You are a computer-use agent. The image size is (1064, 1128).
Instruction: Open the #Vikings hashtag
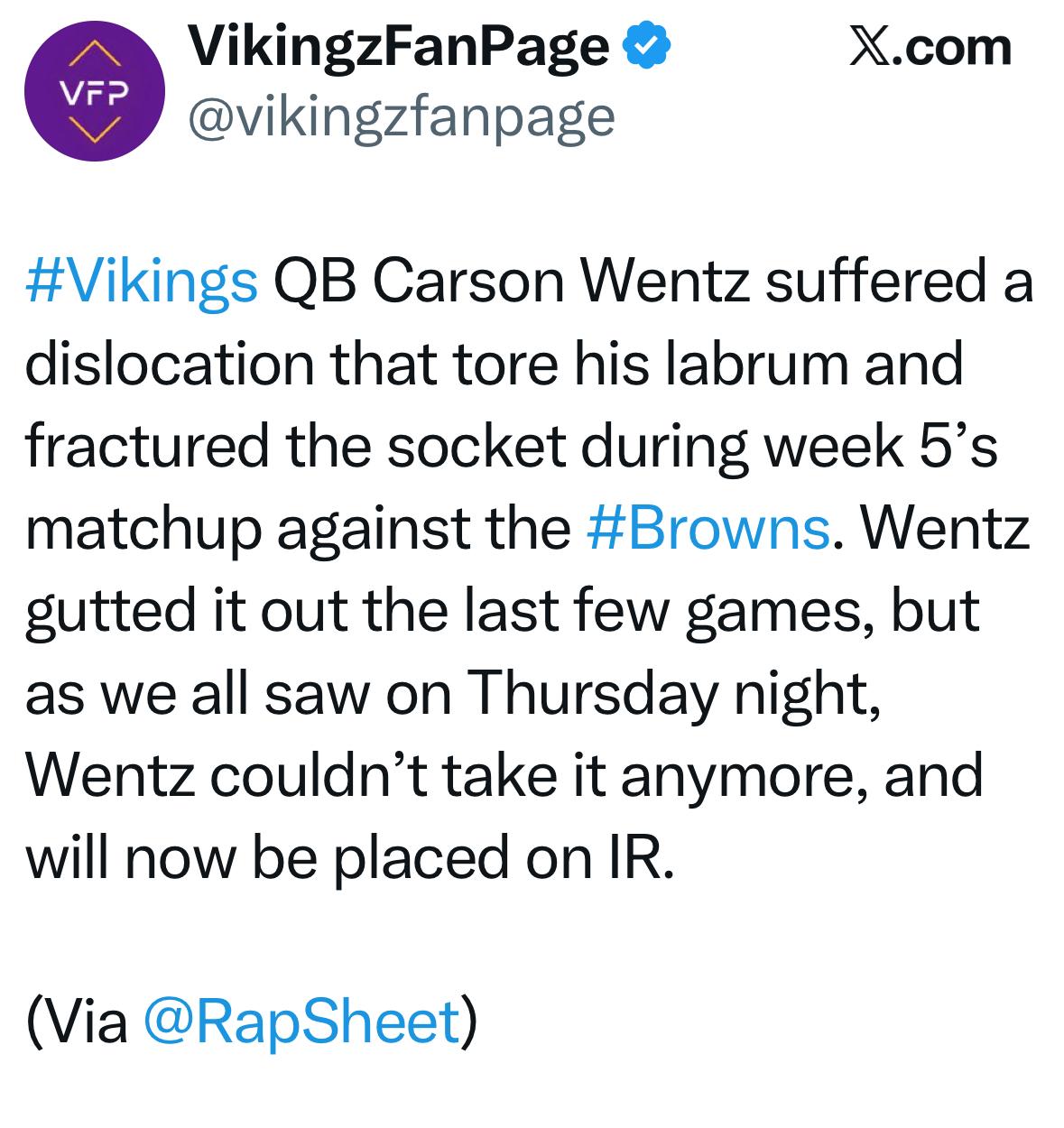[142, 282]
